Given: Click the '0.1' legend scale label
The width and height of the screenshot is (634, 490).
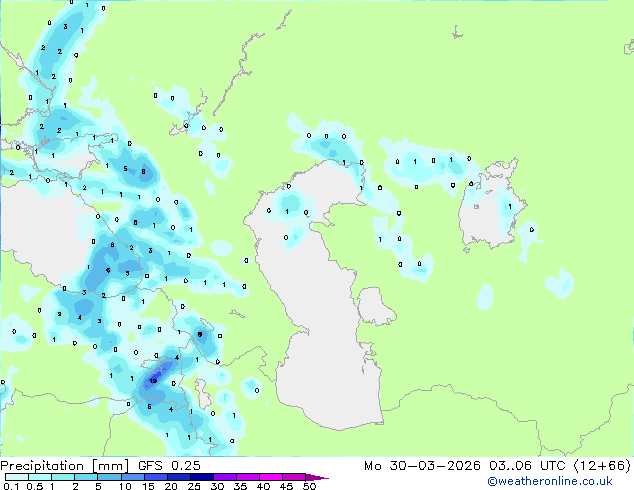Looking at the screenshot, I should (x=11, y=486).
